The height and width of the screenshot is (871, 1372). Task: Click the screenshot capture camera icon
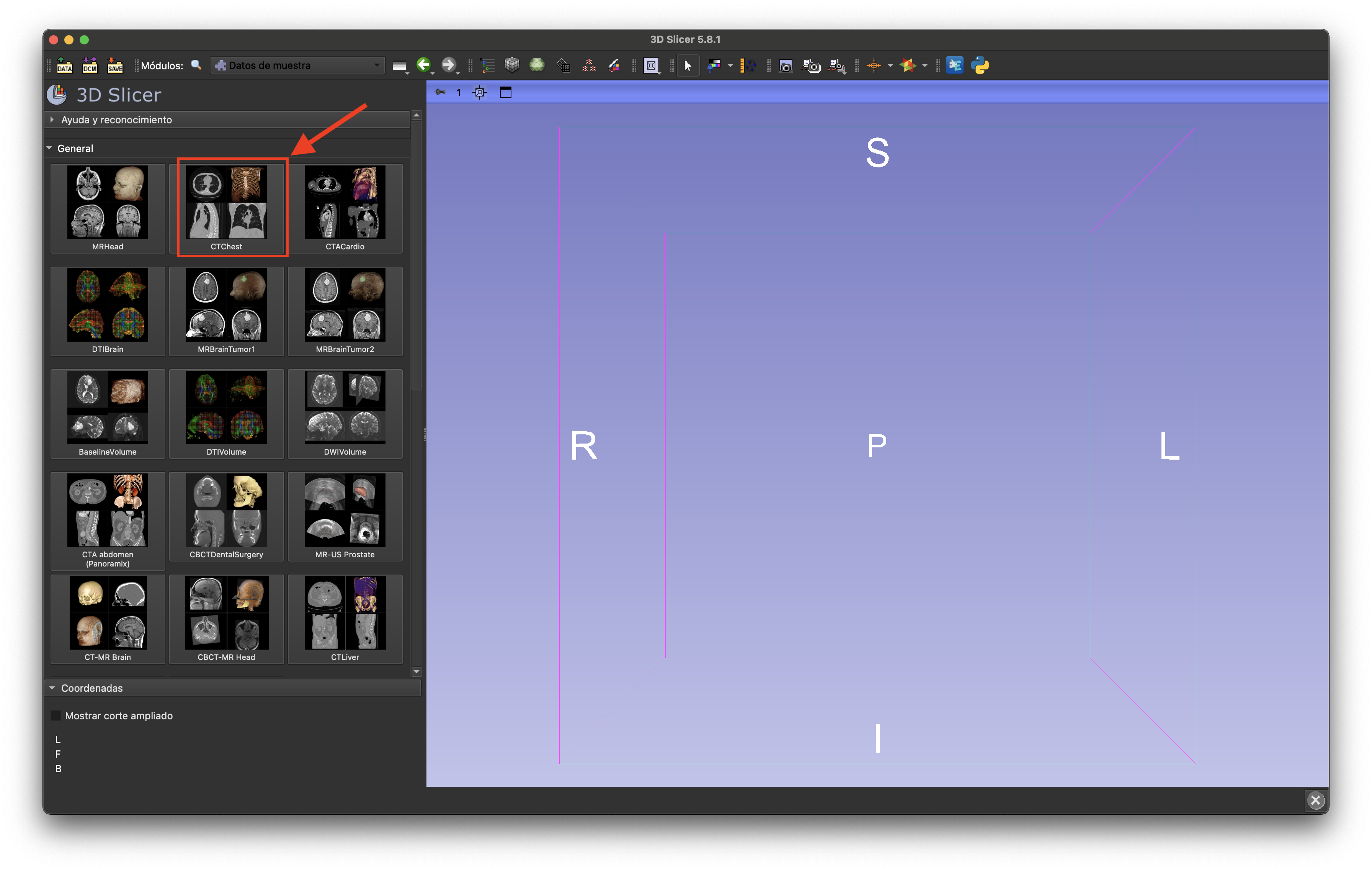pos(786,66)
